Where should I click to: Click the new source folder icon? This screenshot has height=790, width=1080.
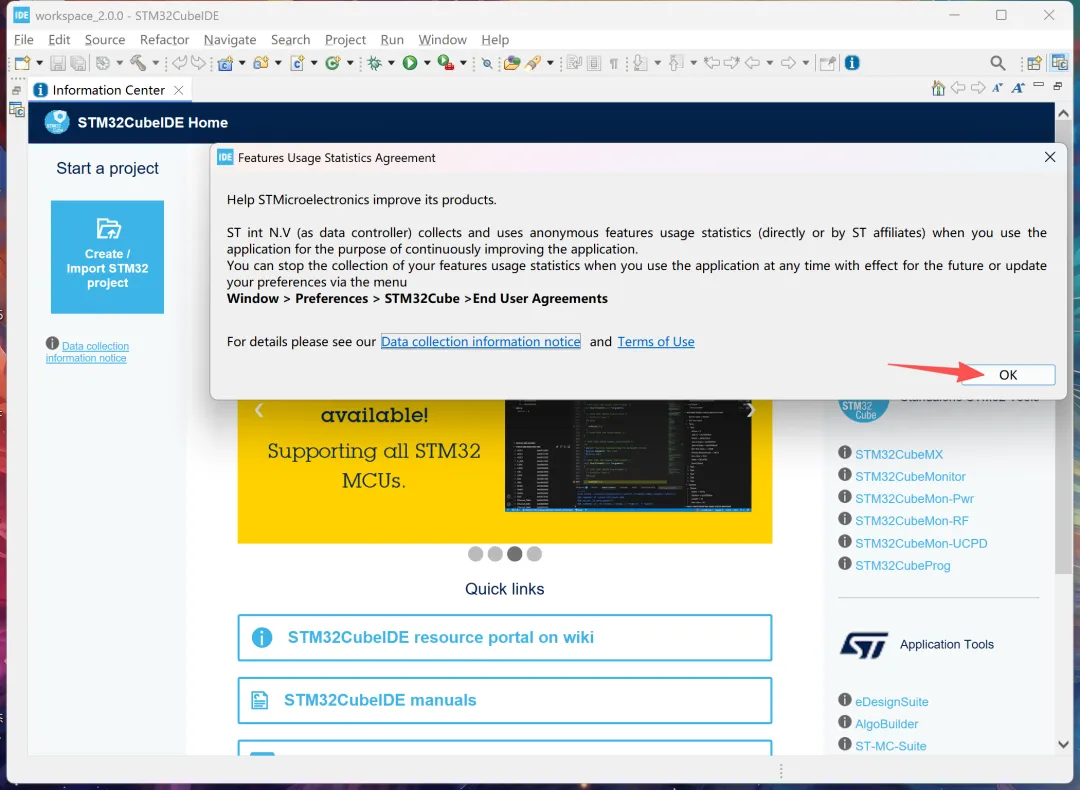tap(261, 63)
